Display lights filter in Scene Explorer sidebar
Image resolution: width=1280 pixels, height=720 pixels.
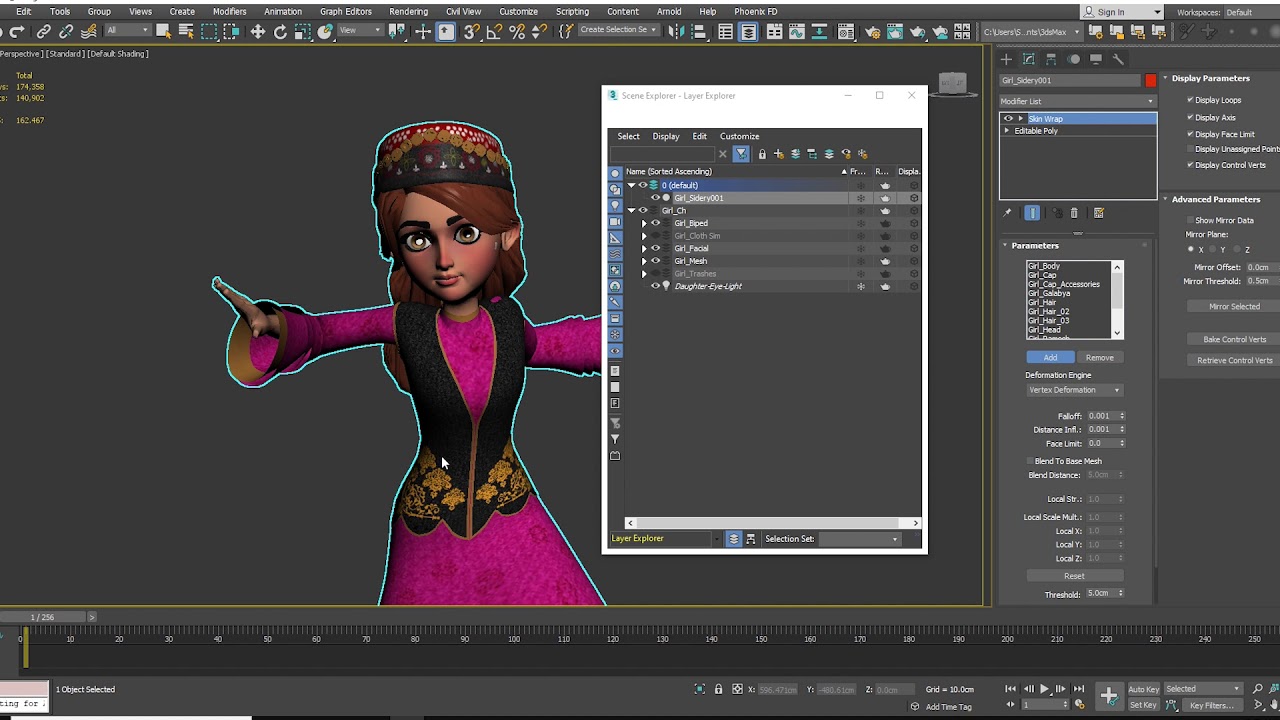615,205
